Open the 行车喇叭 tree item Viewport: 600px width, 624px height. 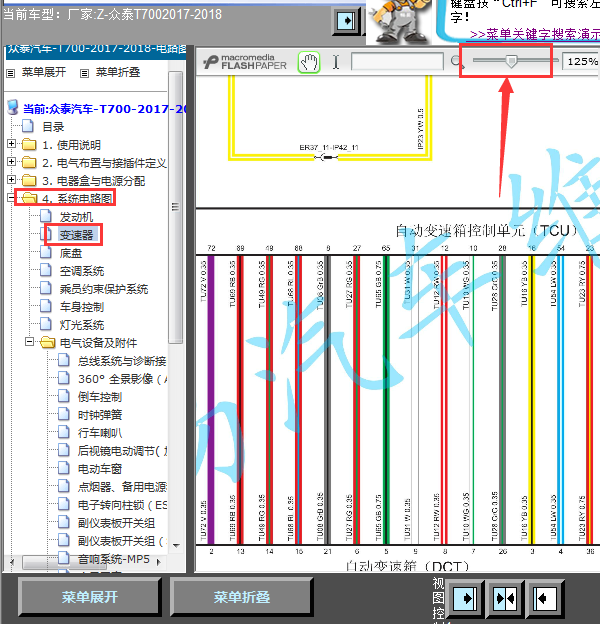pyautogui.click(x=100, y=433)
